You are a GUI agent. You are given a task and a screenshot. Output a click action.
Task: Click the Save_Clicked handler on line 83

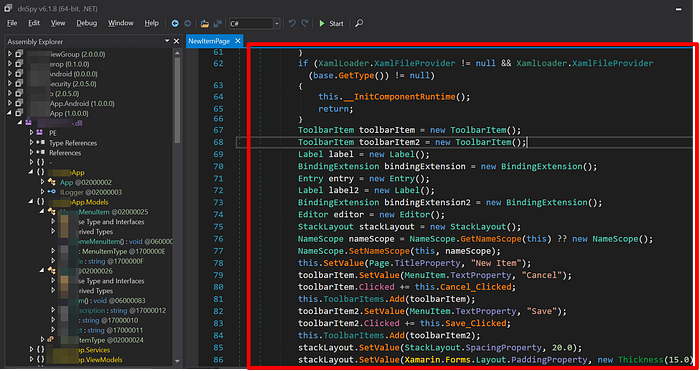pos(476,323)
